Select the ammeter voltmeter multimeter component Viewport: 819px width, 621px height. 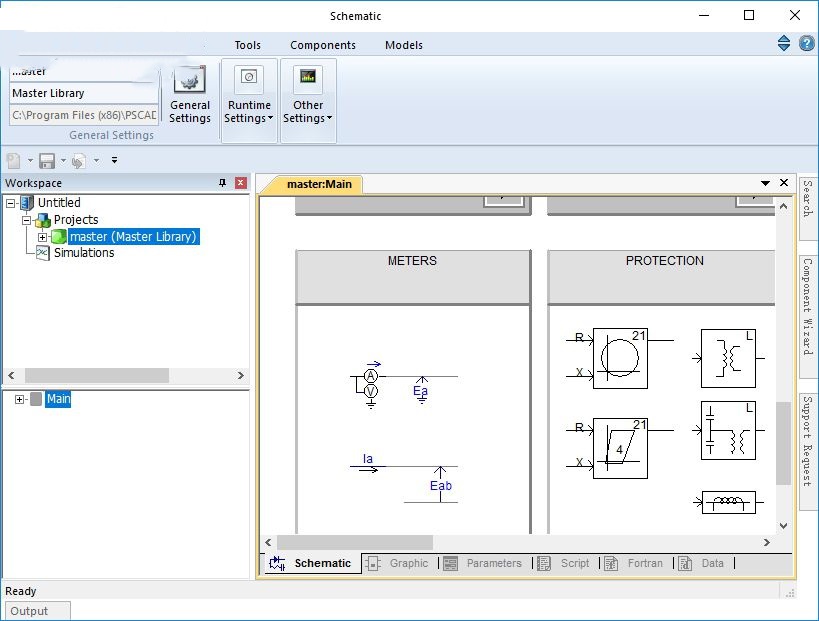tap(369, 384)
